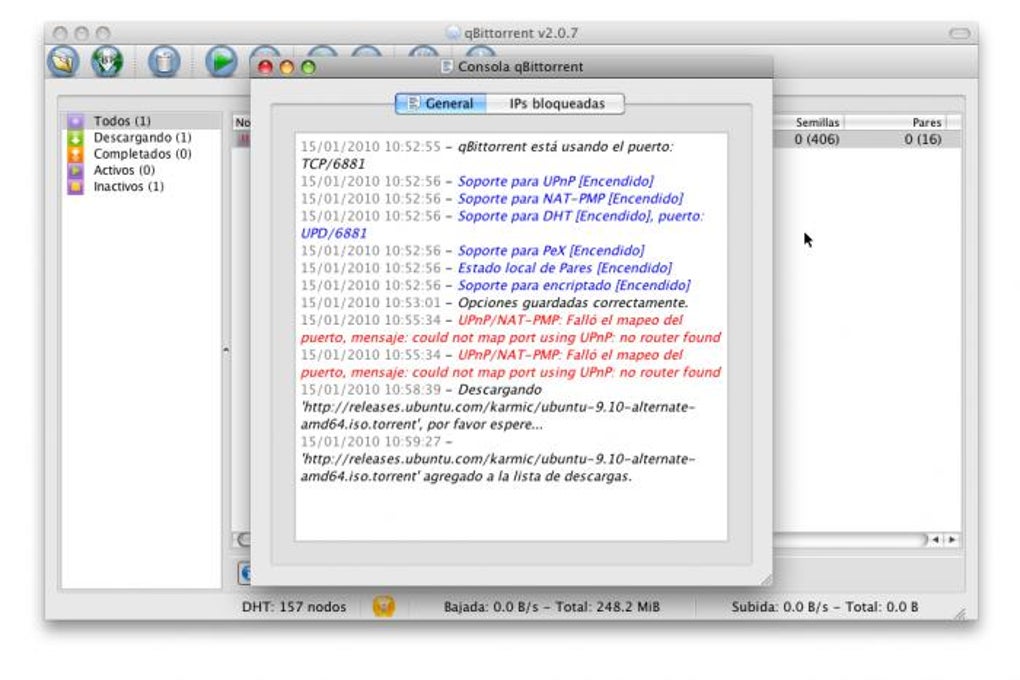Resume the torrent with the green play icon

point(222,62)
